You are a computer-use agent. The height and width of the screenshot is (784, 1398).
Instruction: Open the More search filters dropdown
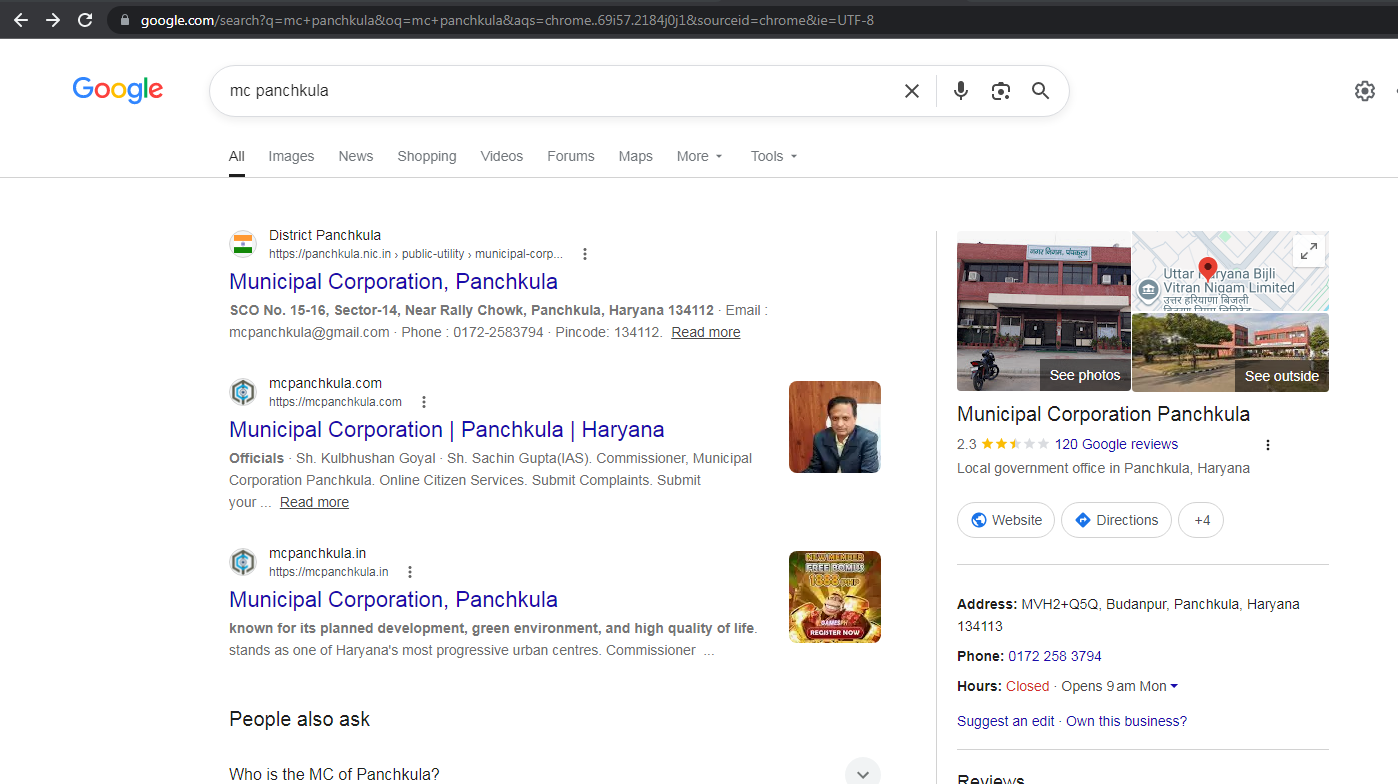(x=700, y=156)
